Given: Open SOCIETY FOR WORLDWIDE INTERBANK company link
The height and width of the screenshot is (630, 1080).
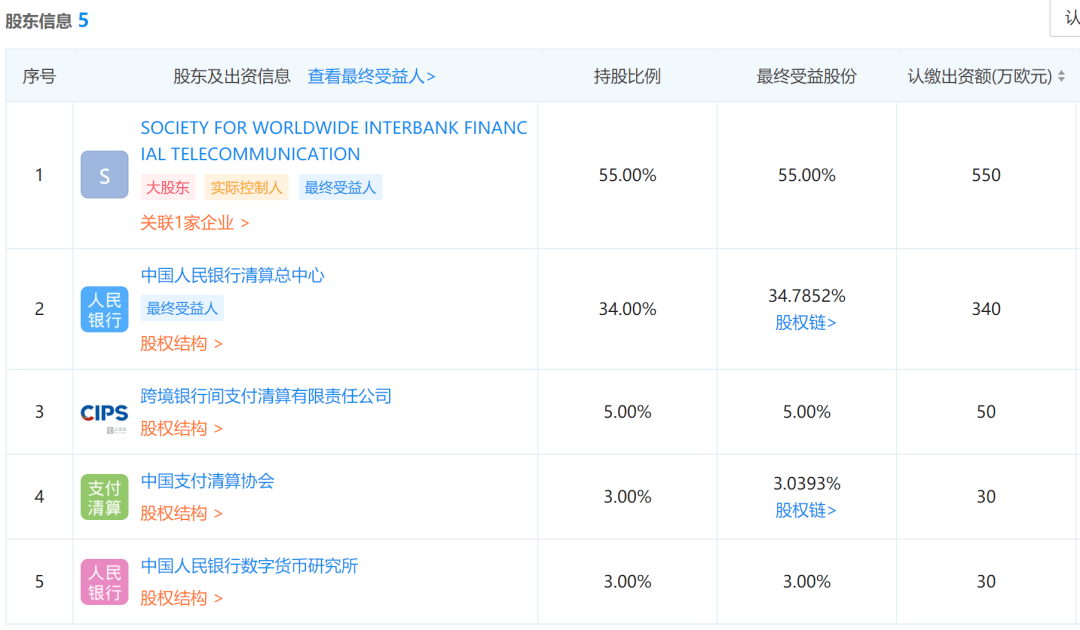Looking at the screenshot, I should tap(334, 140).
